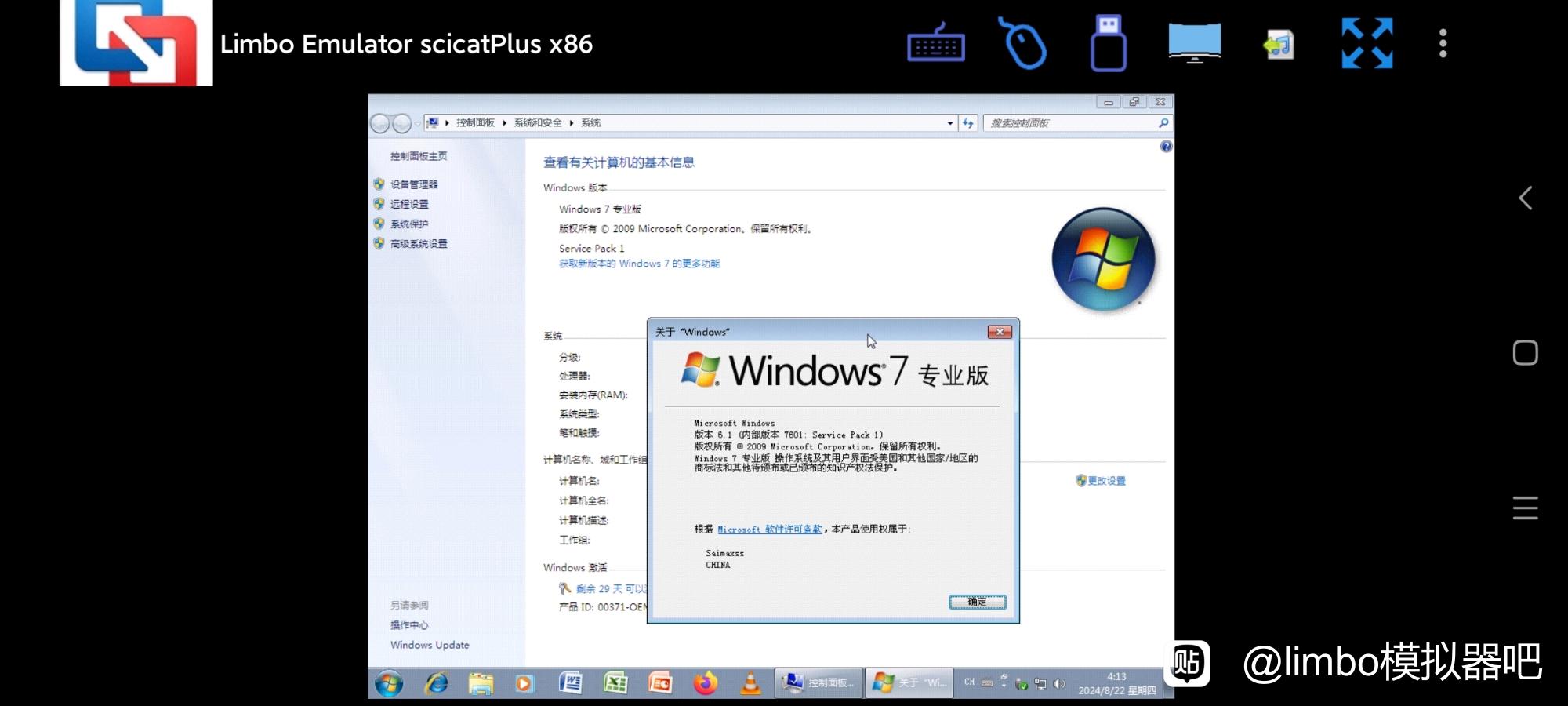Screen dimensions: 1568x706
Task: Click 获取新版本的 Windows 7 的更多功能 link
Action: [639, 264]
